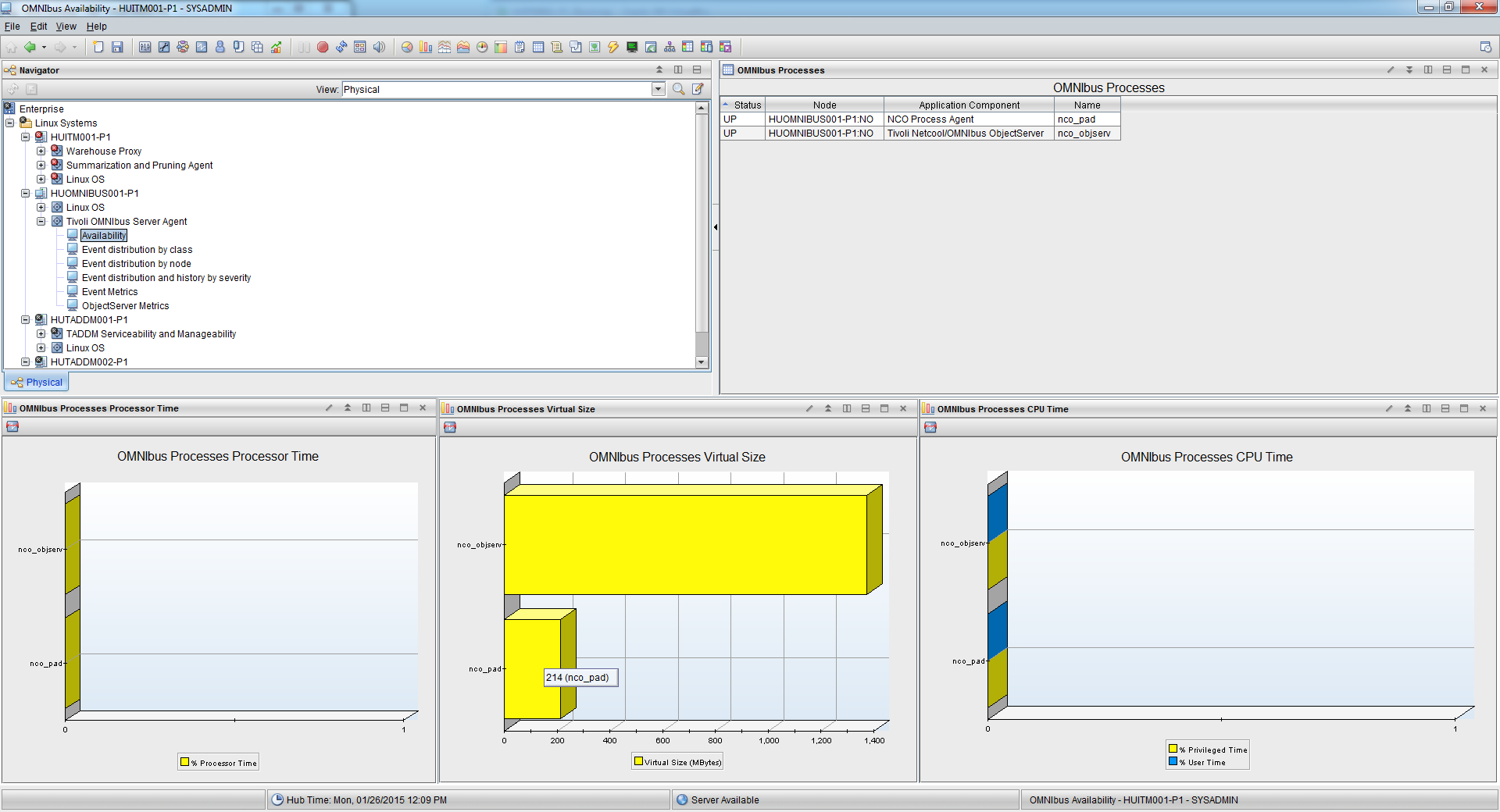The image size is (1500, 812).
Task: Open the View menu
Action: [x=66, y=27]
